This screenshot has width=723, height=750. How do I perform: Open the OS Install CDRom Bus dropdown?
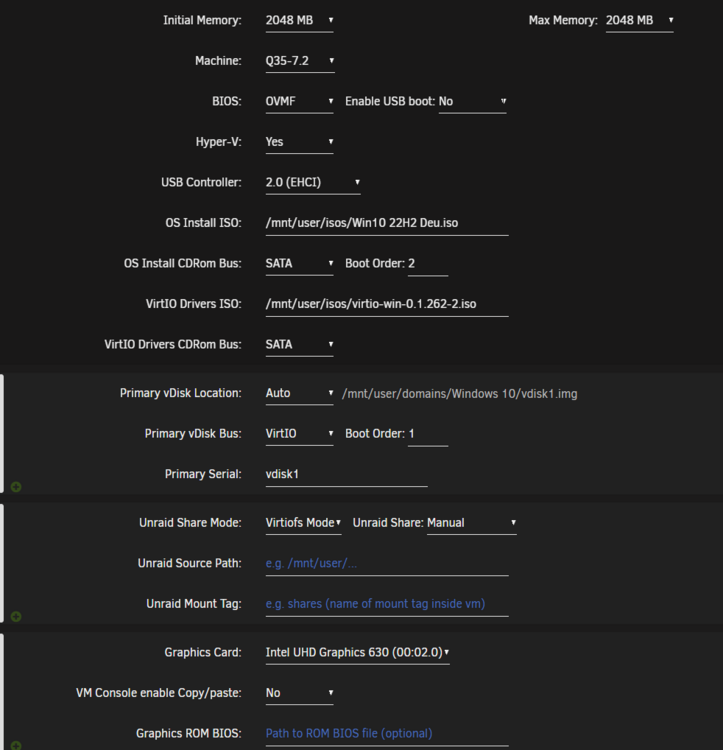[x=299, y=264]
